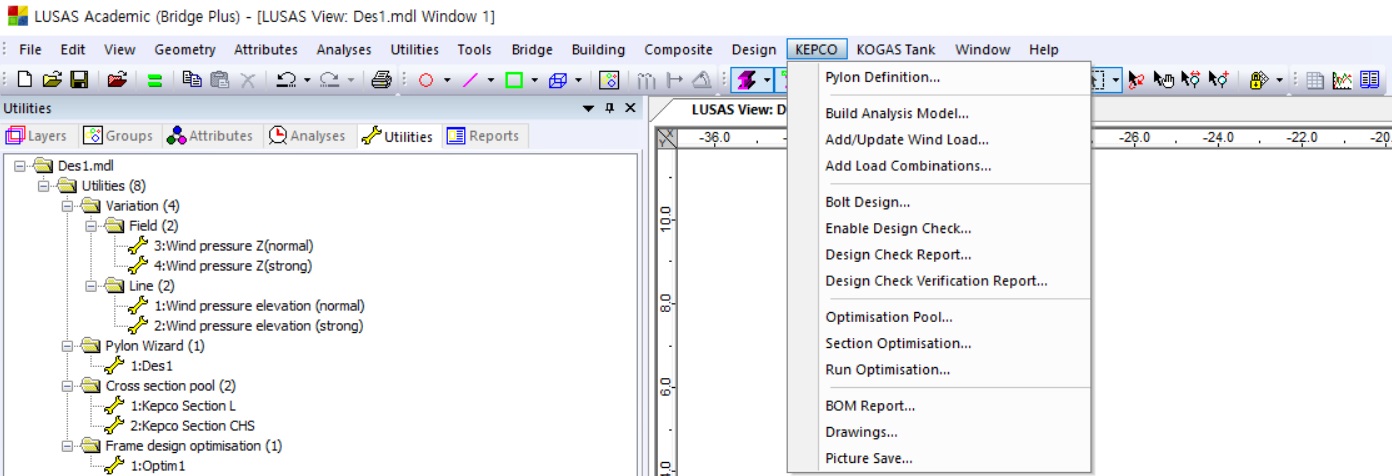Click the Print icon in the toolbar
1392x476 pixels.
tap(380, 80)
